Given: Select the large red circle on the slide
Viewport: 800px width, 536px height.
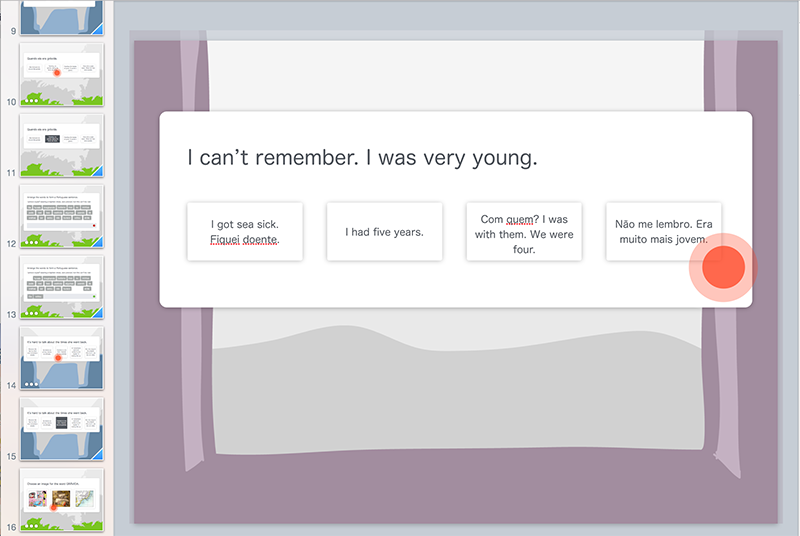Looking at the screenshot, I should pos(722,268).
